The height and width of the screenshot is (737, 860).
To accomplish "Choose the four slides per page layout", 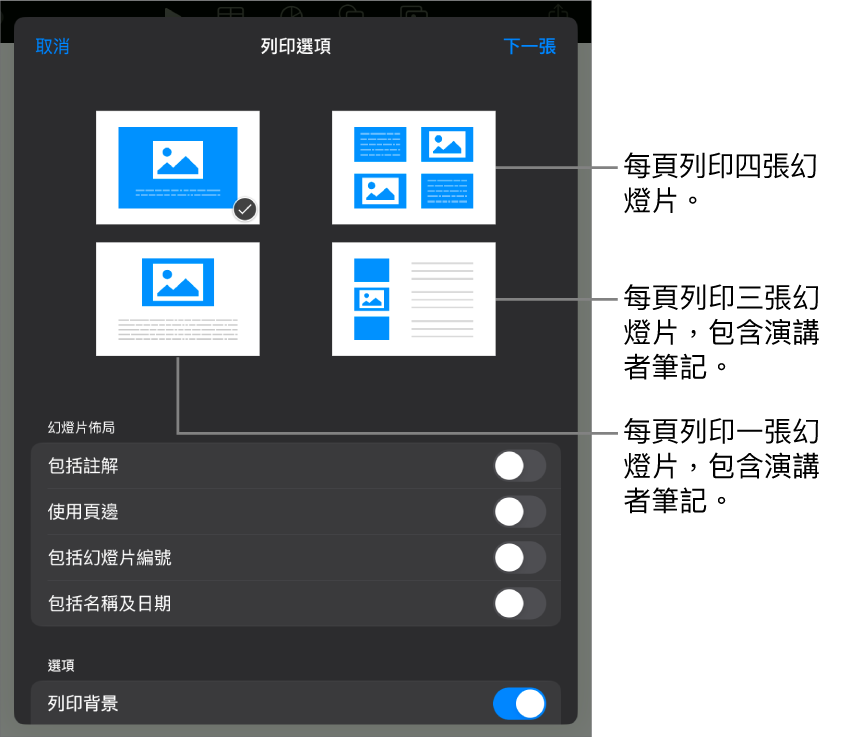I will coord(414,167).
